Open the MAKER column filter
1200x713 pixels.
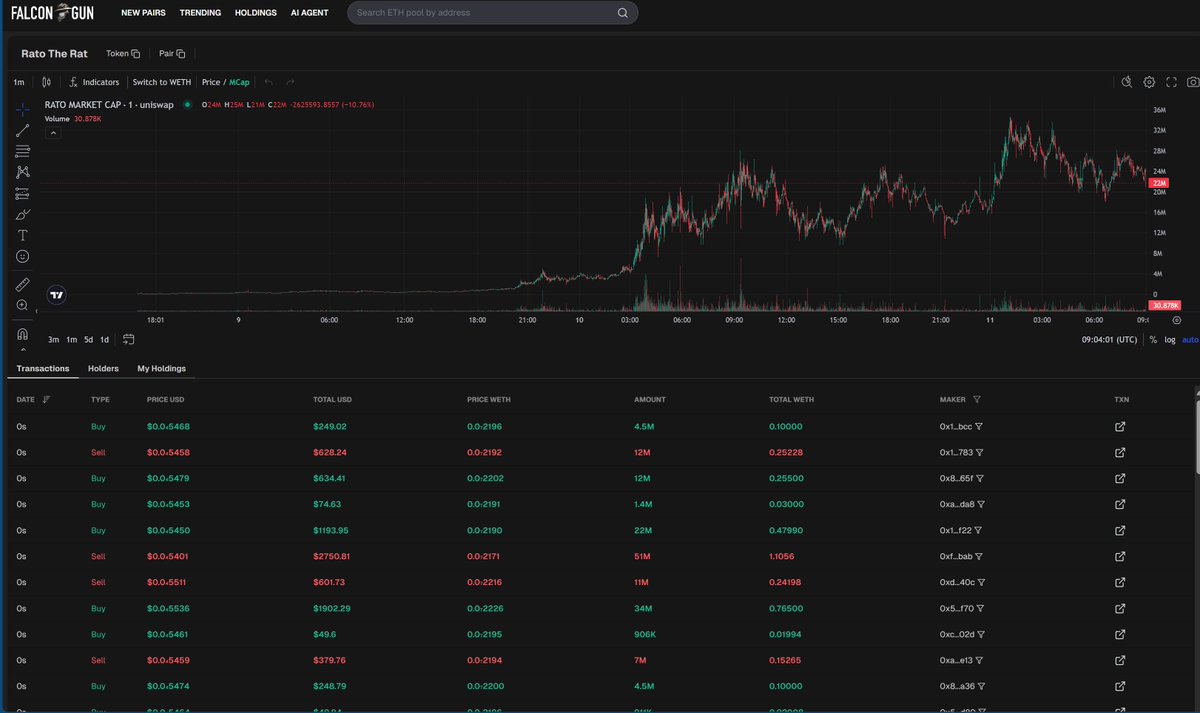tap(976, 399)
